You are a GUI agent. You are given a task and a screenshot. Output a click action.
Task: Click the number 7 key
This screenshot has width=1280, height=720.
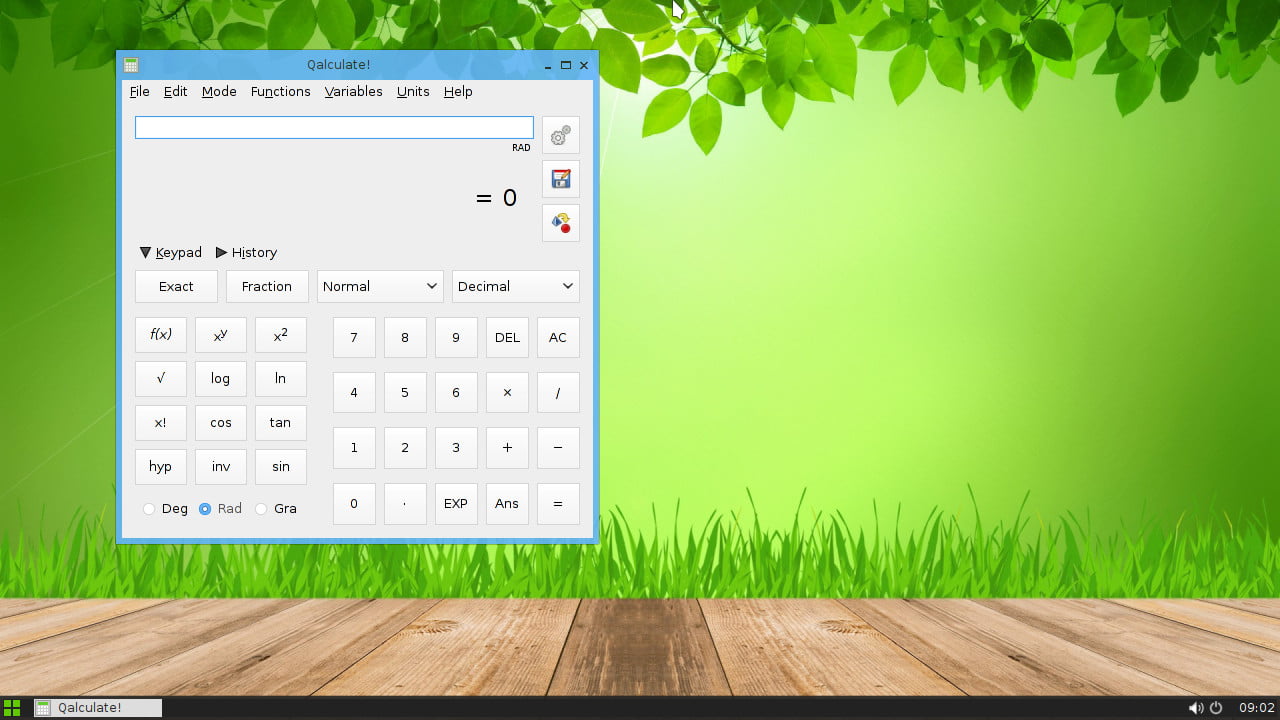click(x=354, y=337)
